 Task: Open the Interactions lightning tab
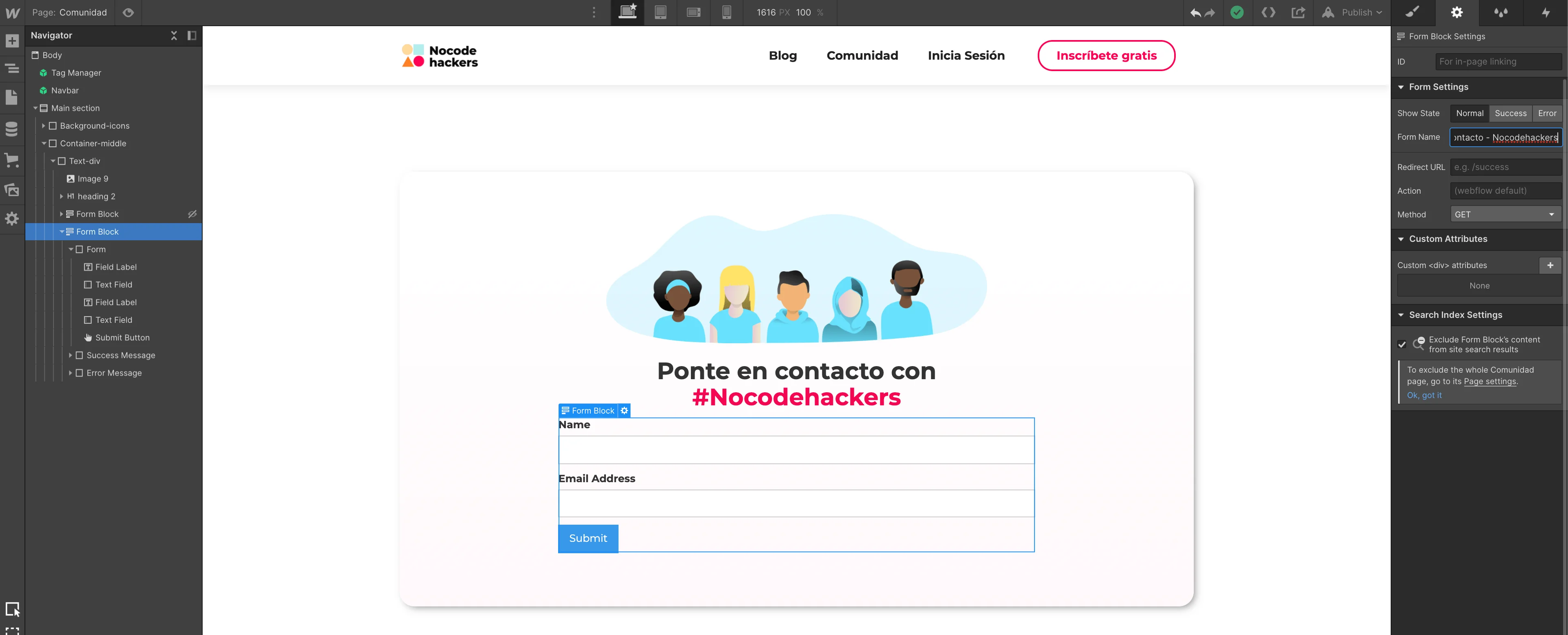click(x=1545, y=12)
